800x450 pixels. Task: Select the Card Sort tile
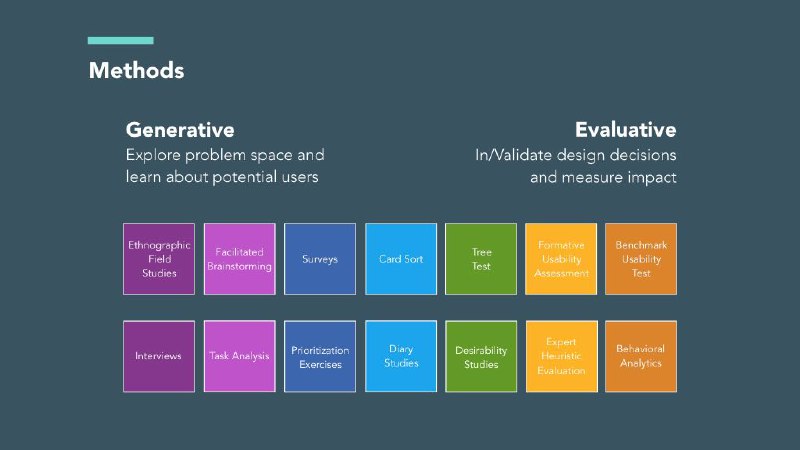click(x=401, y=259)
